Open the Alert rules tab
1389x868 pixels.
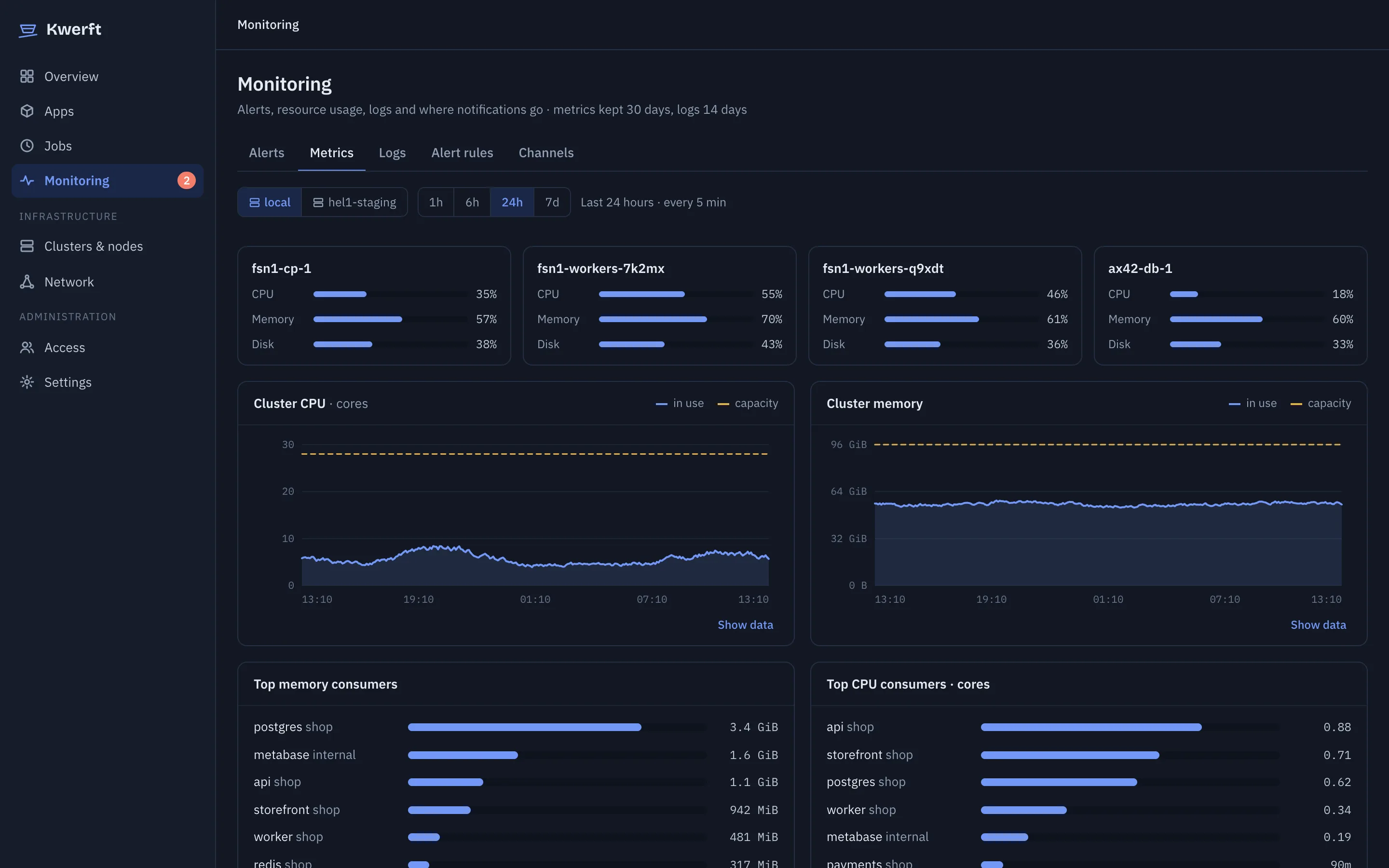(462, 153)
